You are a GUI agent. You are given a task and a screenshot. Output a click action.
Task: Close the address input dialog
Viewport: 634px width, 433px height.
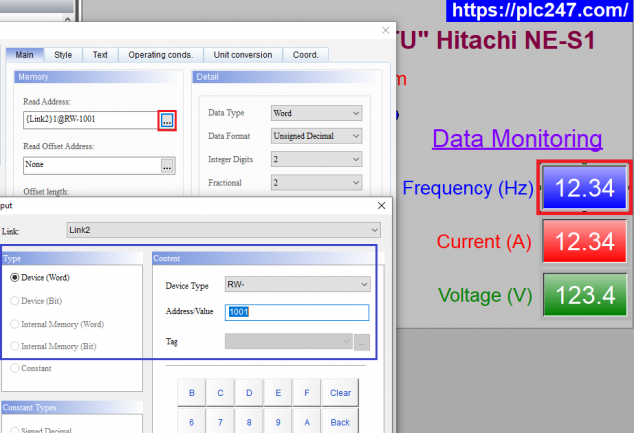(381, 205)
